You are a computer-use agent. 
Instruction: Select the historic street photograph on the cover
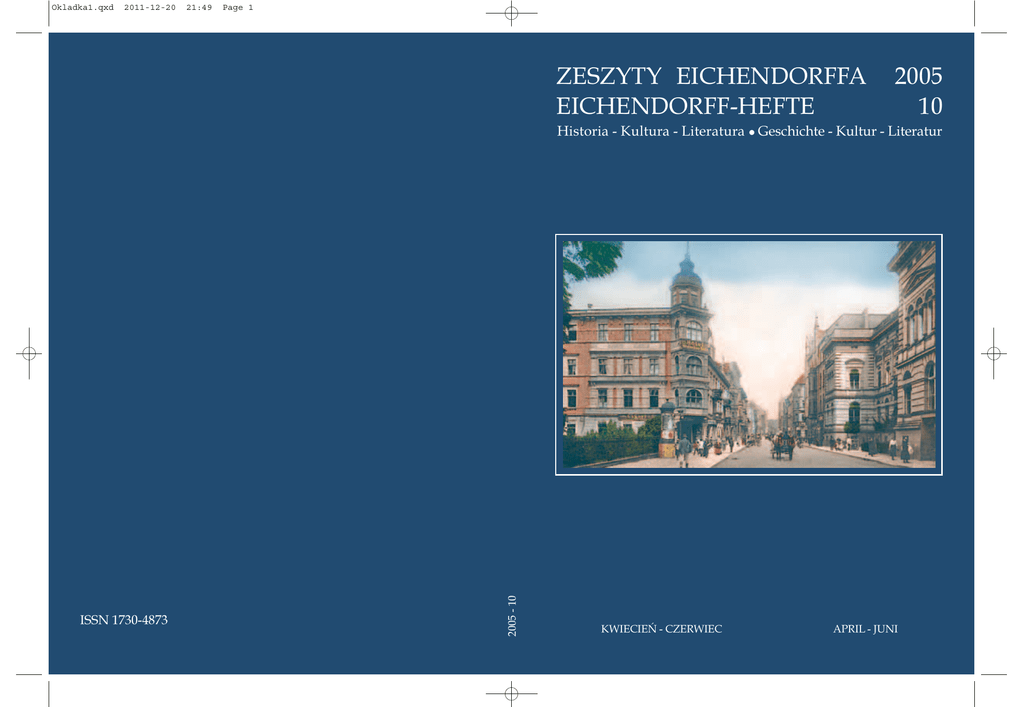pos(748,354)
